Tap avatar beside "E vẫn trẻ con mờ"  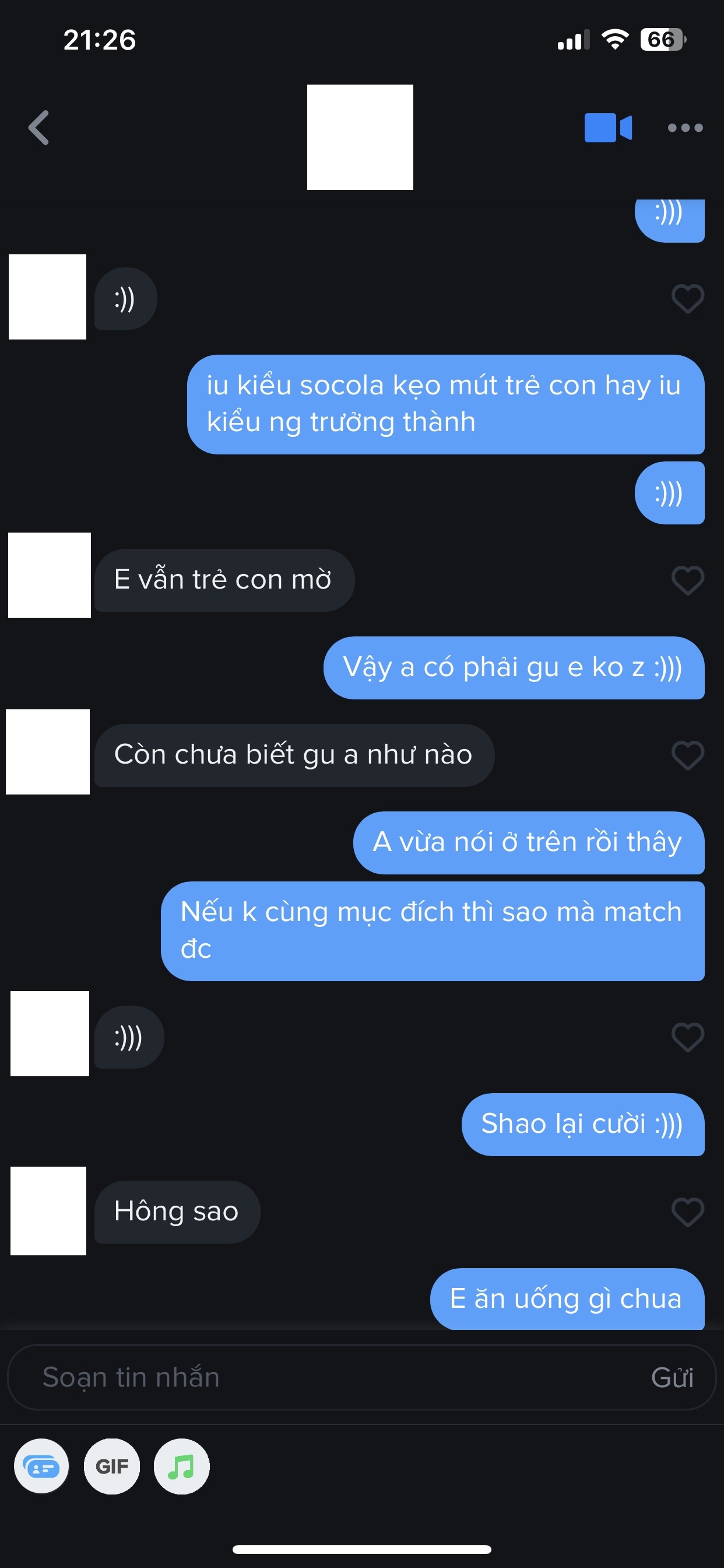(x=50, y=575)
